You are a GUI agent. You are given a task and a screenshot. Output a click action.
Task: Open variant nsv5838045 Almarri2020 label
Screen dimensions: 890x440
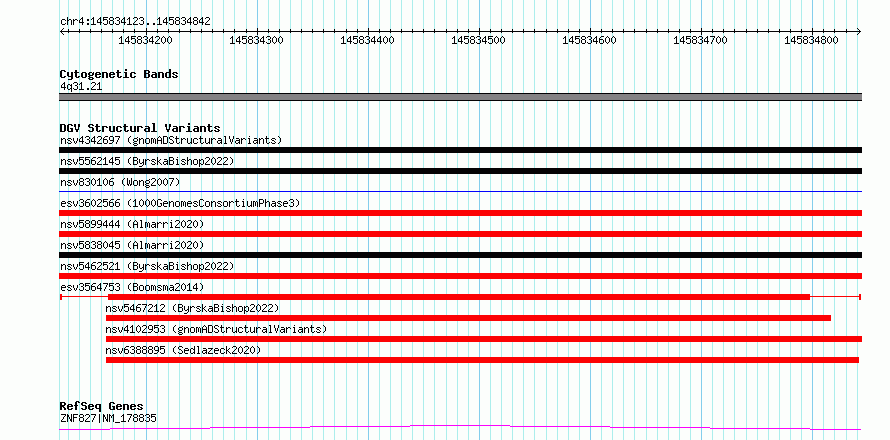point(132,245)
